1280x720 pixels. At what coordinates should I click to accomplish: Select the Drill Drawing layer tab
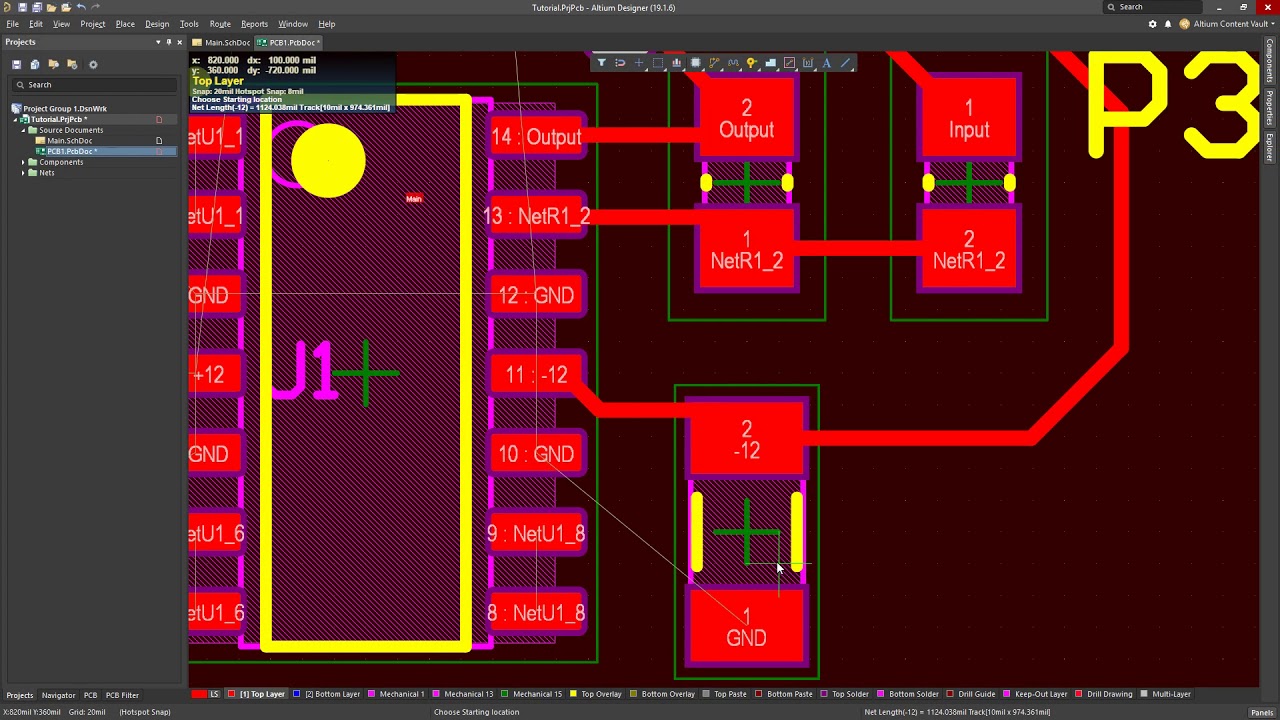click(x=1103, y=694)
